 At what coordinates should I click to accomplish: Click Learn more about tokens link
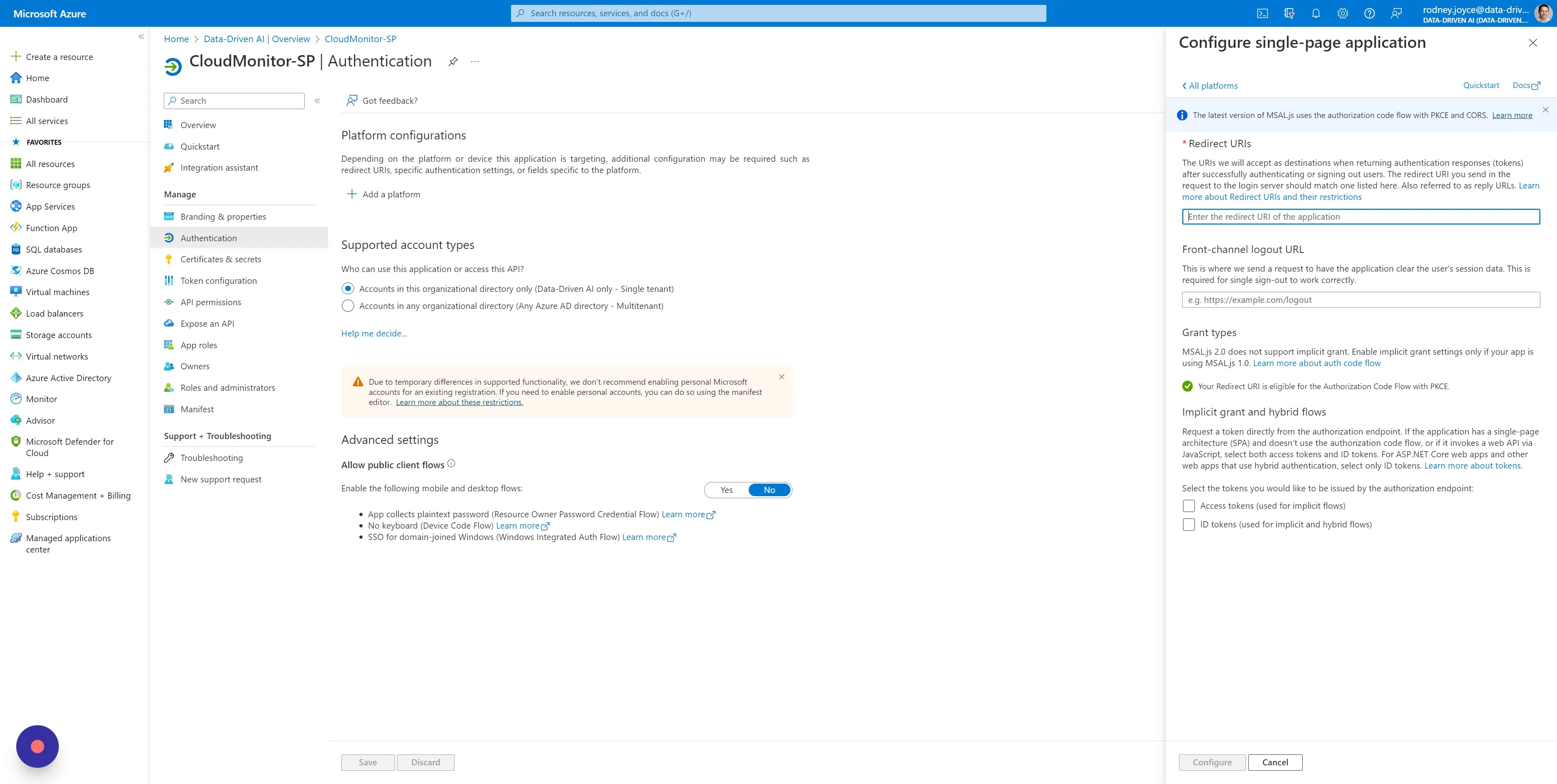(x=1473, y=465)
